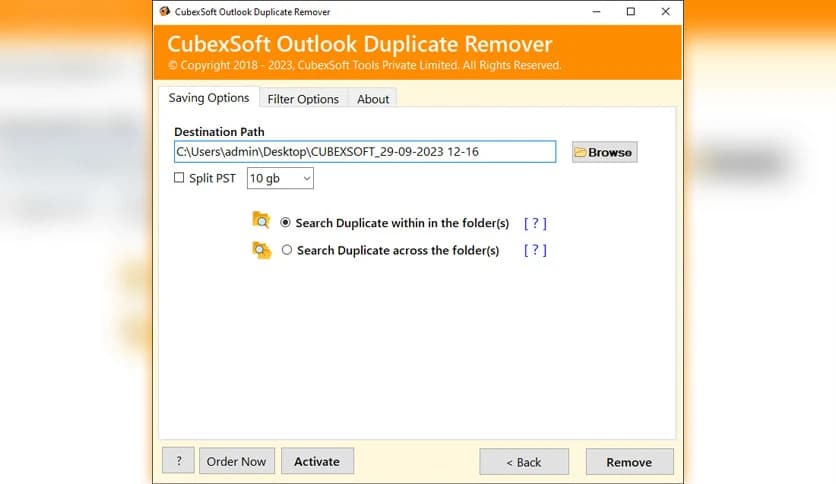Select Search Duplicate across the folder(s)
This screenshot has height=484, width=836.
click(287, 249)
